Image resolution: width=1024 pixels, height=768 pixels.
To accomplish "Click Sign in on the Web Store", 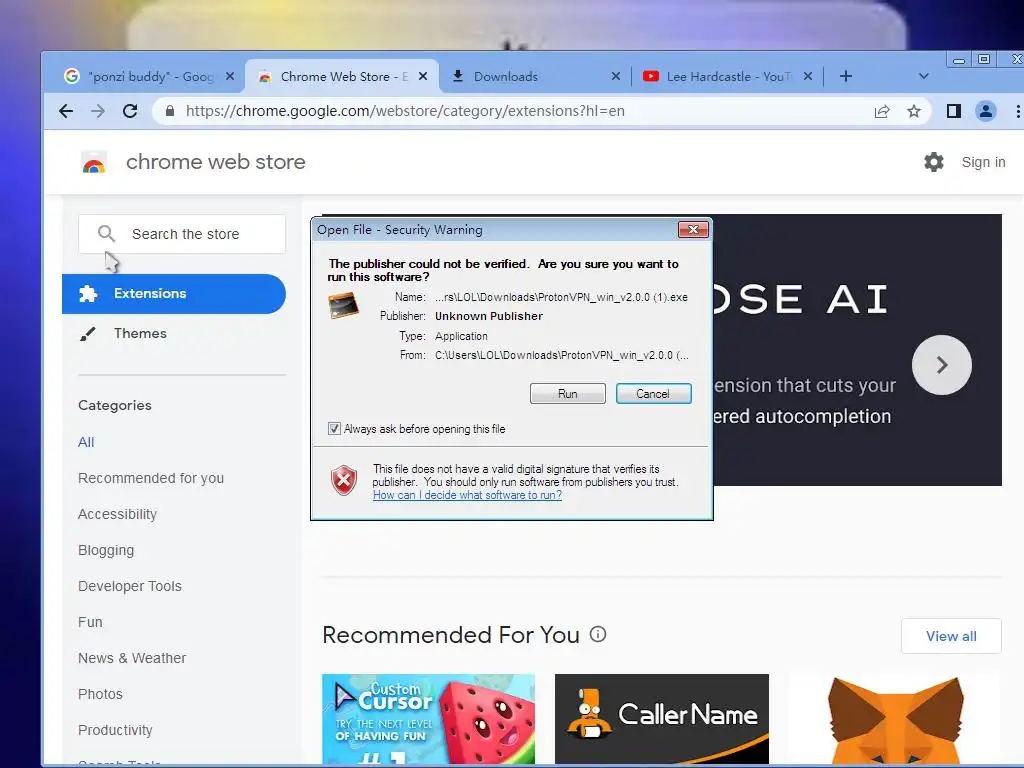I will (983, 162).
